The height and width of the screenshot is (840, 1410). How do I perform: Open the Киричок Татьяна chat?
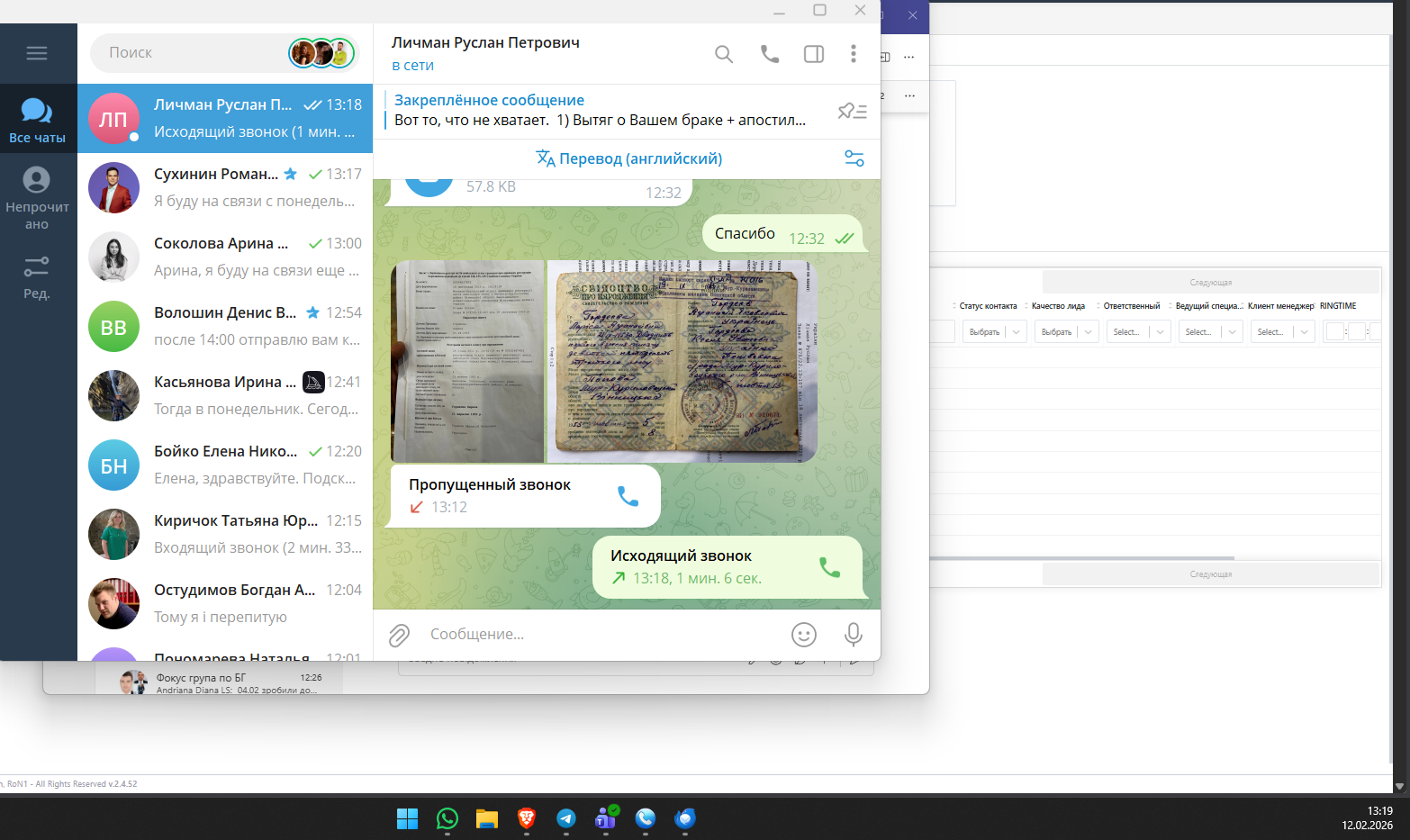[225, 534]
